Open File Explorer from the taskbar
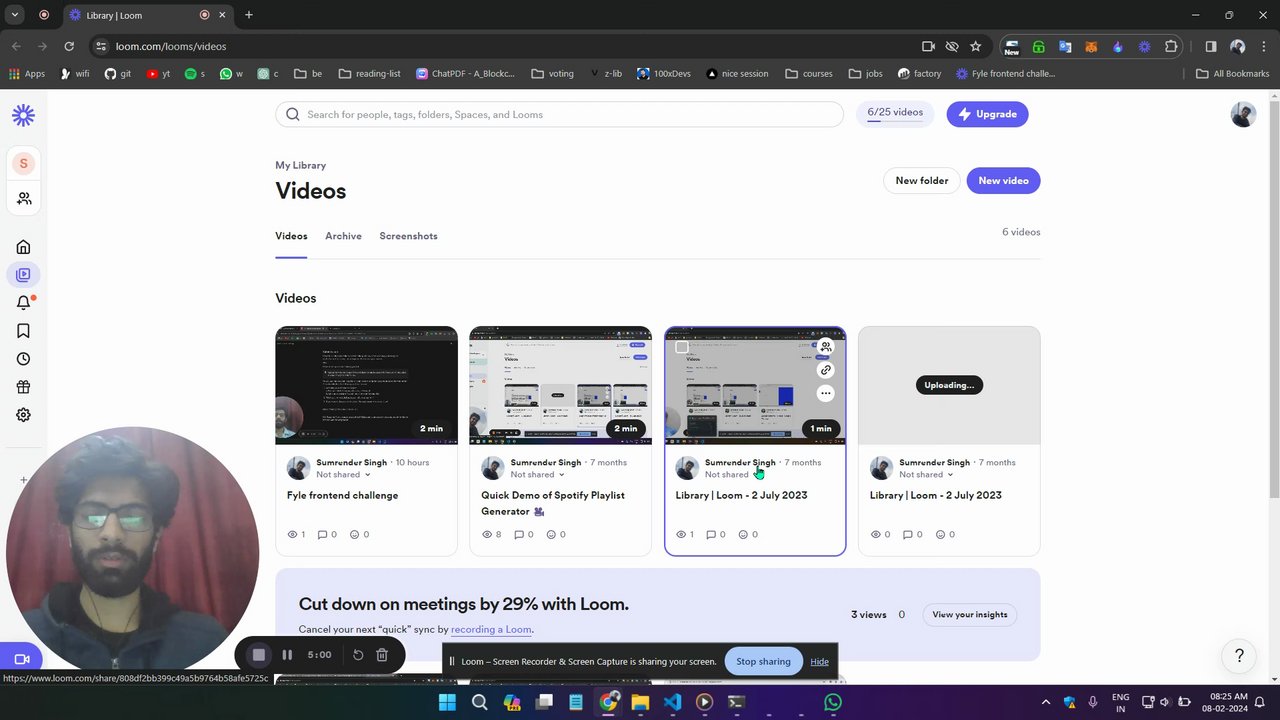The image size is (1280, 720). [640, 702]
